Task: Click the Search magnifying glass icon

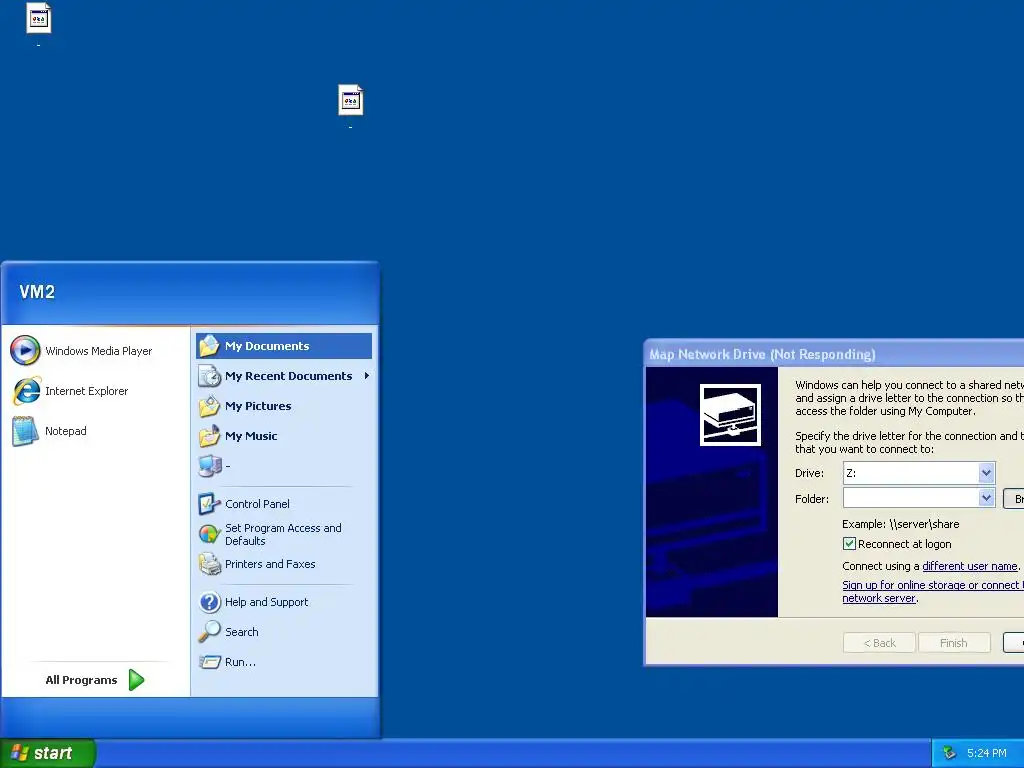Action: pyautogui.click(x=210, y=632)
